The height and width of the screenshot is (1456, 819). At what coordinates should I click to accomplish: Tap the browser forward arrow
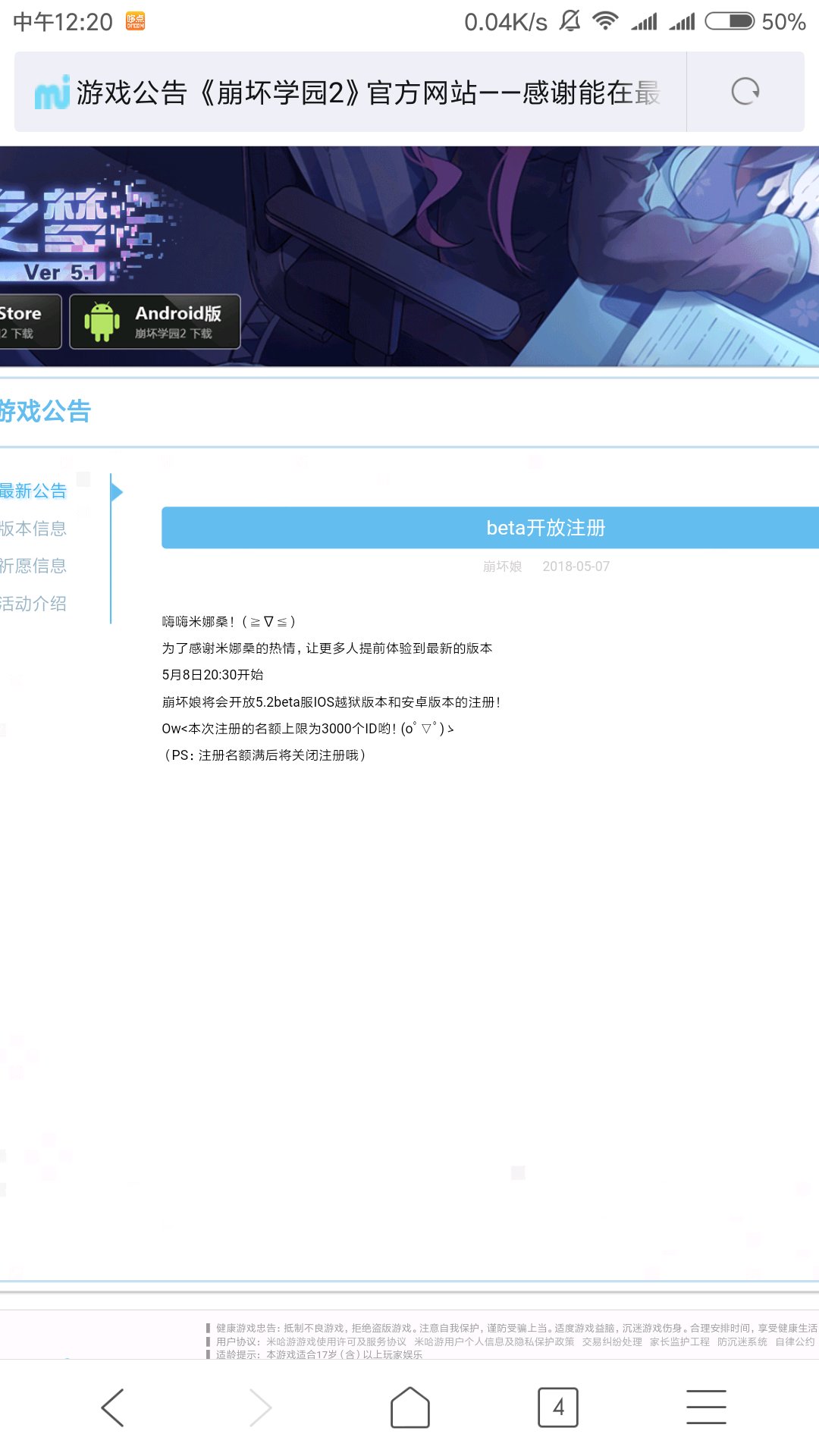(260, 1407)
